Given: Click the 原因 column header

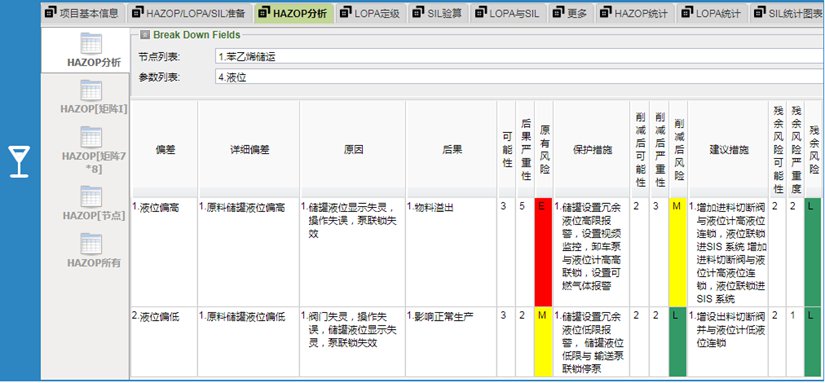Looking at the screenshot, I should click(353, 149).
